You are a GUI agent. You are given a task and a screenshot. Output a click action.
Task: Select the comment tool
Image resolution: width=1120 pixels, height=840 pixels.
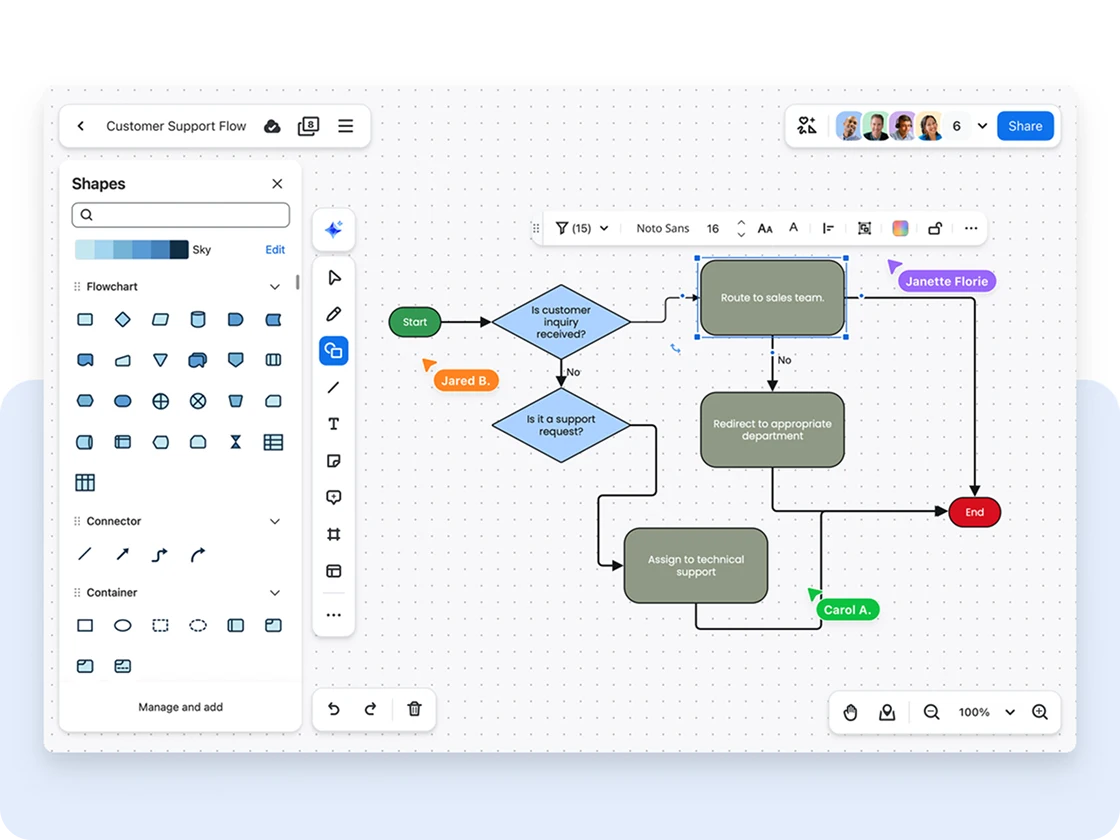tap(333, 496)
